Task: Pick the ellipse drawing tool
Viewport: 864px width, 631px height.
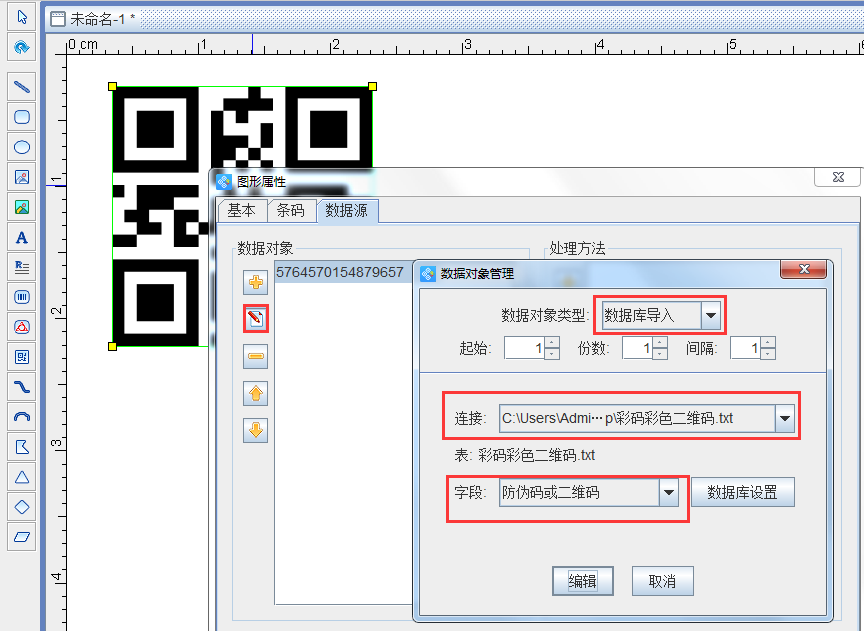Action: point(22,147)
